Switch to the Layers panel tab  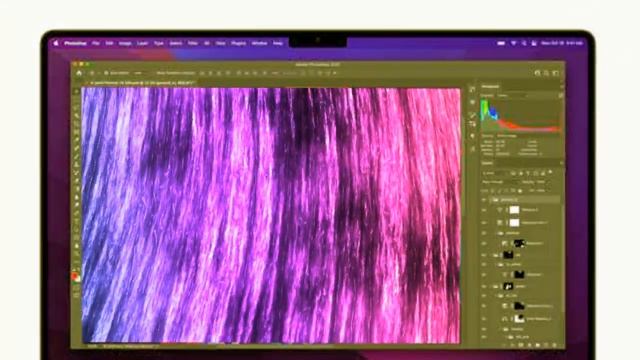pyautogui.click(x=487, y=163)
